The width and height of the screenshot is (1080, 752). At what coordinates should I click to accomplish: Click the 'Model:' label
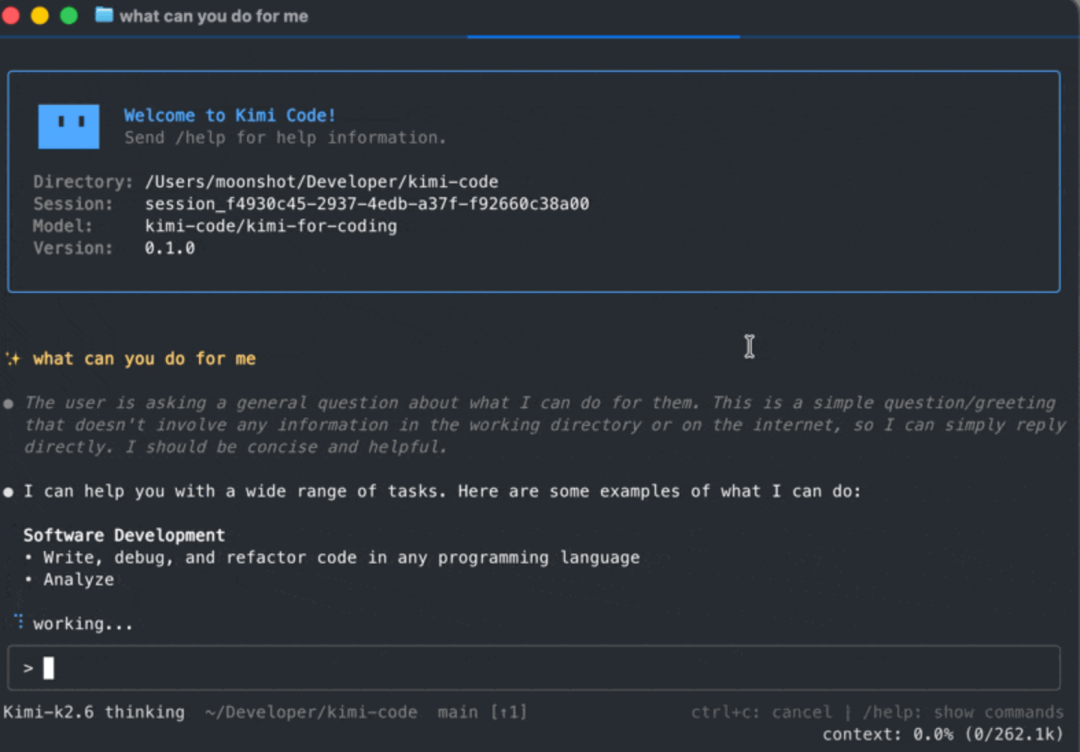(63, 226)
